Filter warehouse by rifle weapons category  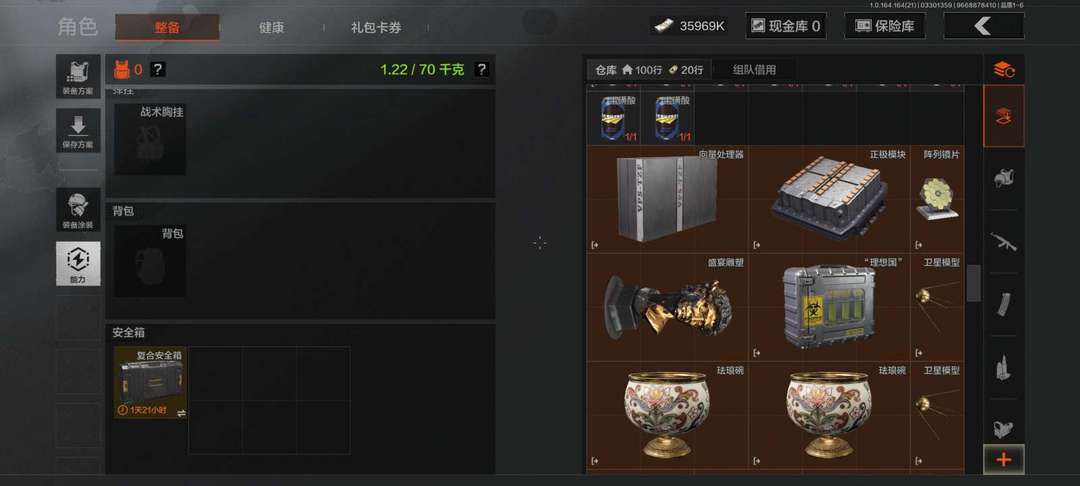click(1004, 242)
